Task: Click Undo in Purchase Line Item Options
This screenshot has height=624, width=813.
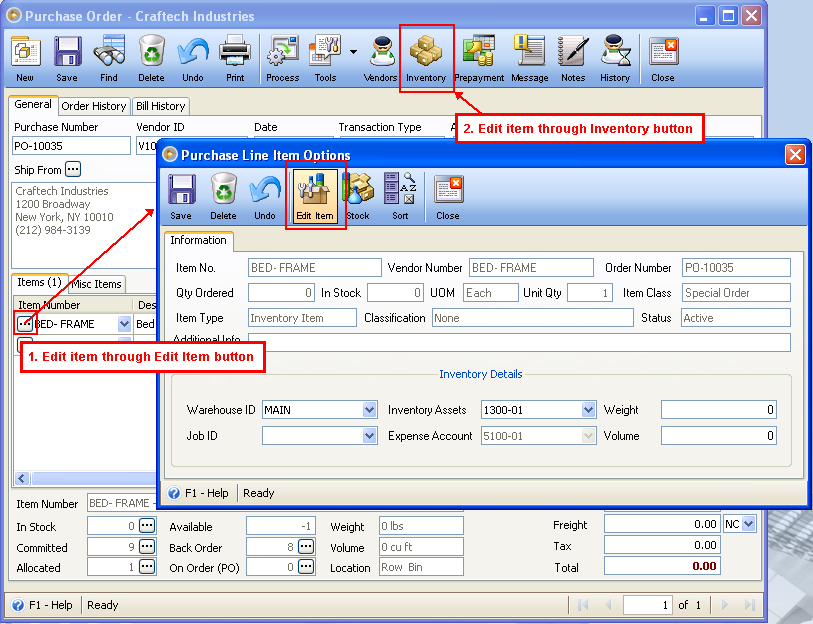Action: [265, 197]
